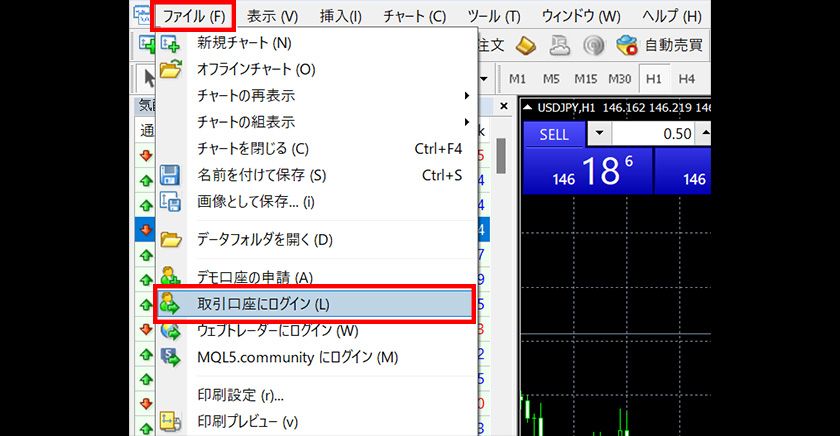
Task: Open the チャート (C) menu
Action: (414, 17)
